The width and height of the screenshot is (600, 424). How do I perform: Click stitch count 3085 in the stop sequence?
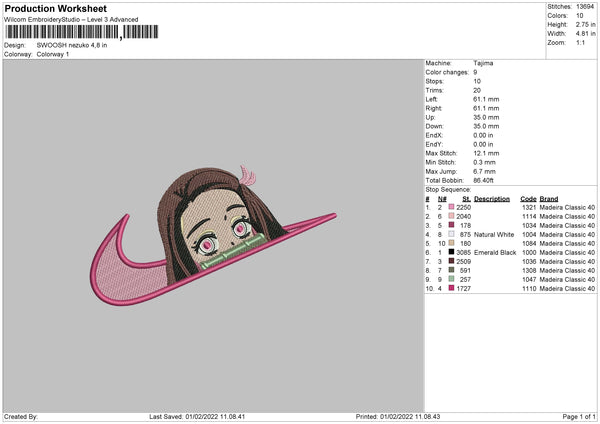click(463, 253)
